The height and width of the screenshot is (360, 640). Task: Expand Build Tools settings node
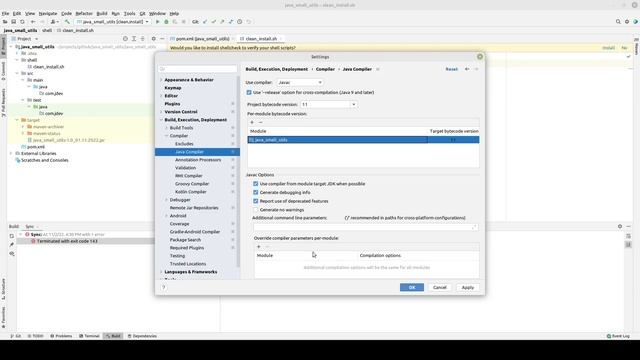click(167, 128)
